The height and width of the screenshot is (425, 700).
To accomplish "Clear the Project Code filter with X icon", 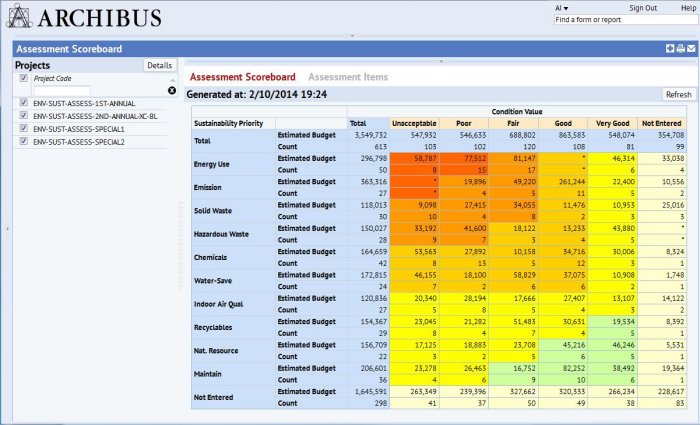I will pos(171,90).
